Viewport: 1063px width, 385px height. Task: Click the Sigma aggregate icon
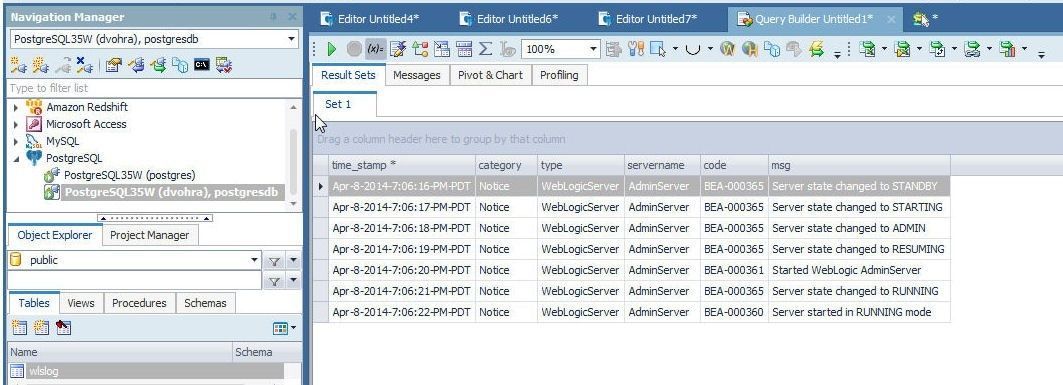click(x=485, y=49)
